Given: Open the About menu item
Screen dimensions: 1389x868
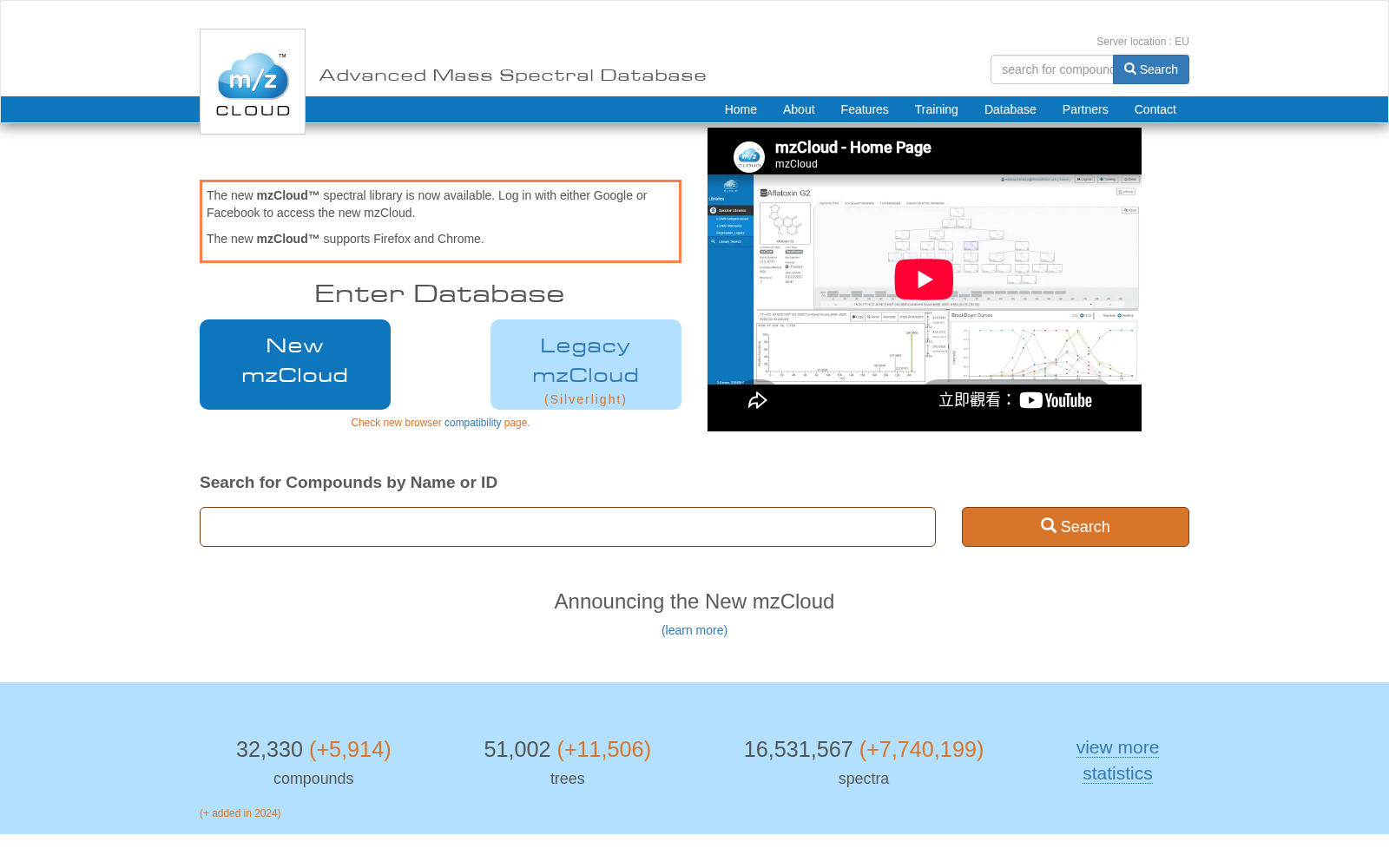Looking at the screenshot, I should (x=799, y=109).
